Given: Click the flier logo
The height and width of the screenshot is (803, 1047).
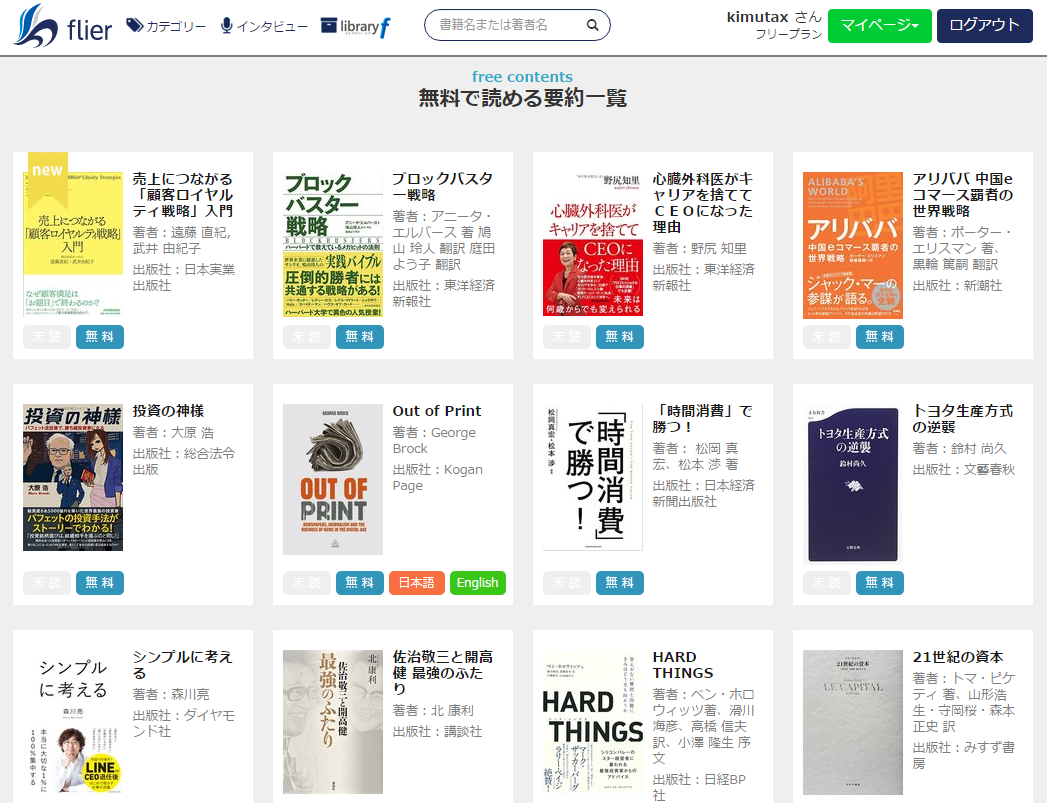Looking at the screenshot, I should (x=63, y=26).
